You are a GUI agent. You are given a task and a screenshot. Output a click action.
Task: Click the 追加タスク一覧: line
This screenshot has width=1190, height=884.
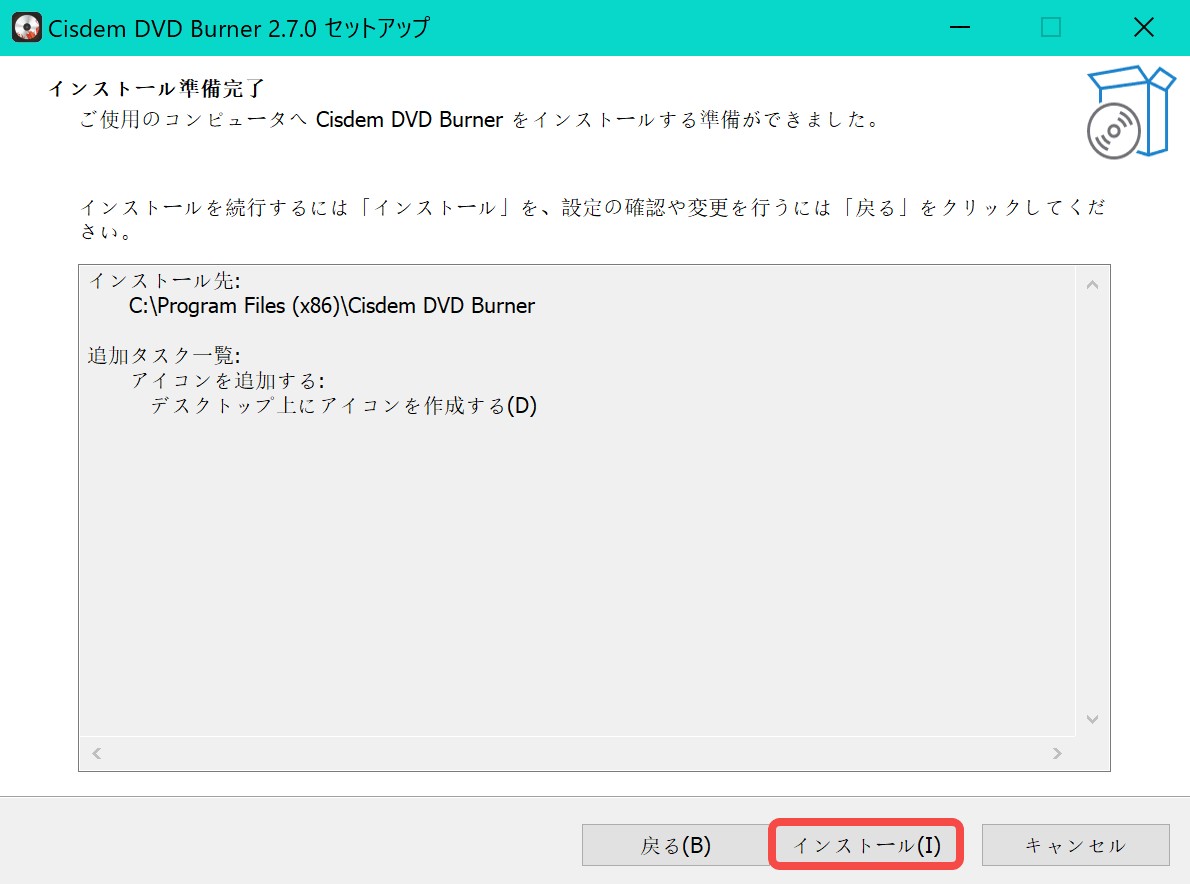pos(164,355)
